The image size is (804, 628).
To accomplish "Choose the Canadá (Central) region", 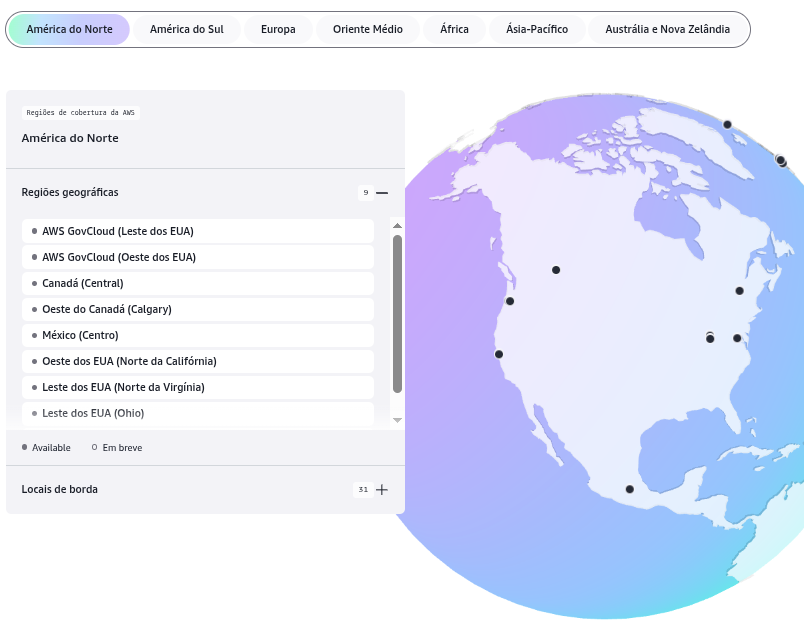I will click(198, 283).
